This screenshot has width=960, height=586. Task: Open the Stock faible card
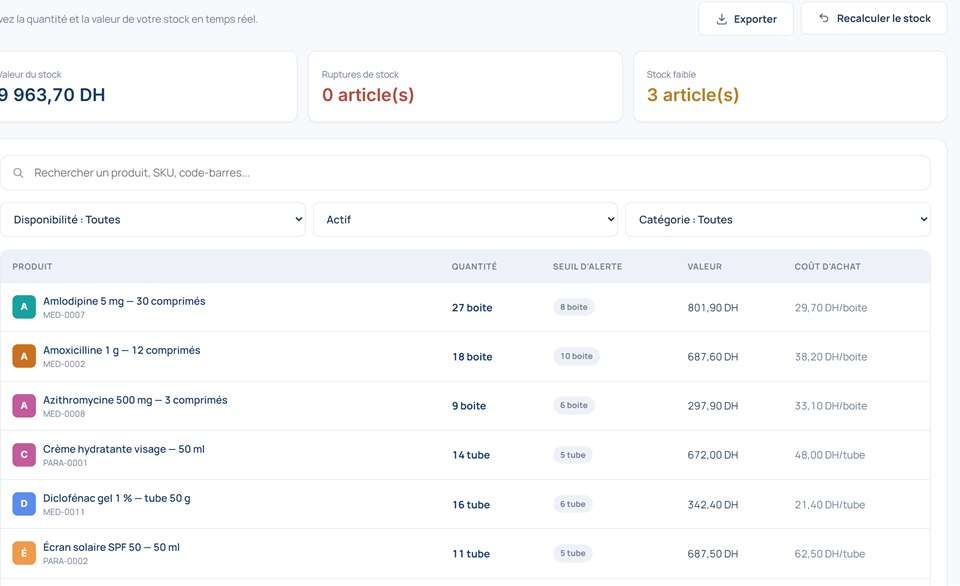[790, 86]
